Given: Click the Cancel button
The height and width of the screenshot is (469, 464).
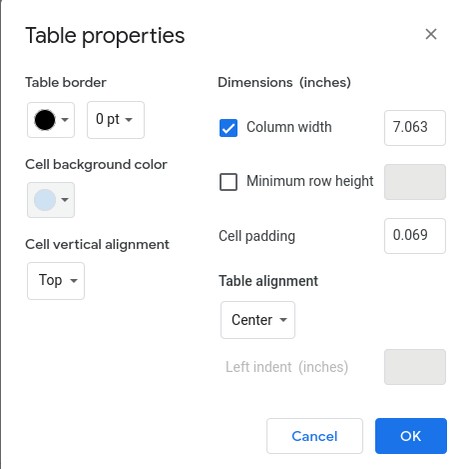Looking at the screenshot, I should pyautogui.click(x=314, y=436).
